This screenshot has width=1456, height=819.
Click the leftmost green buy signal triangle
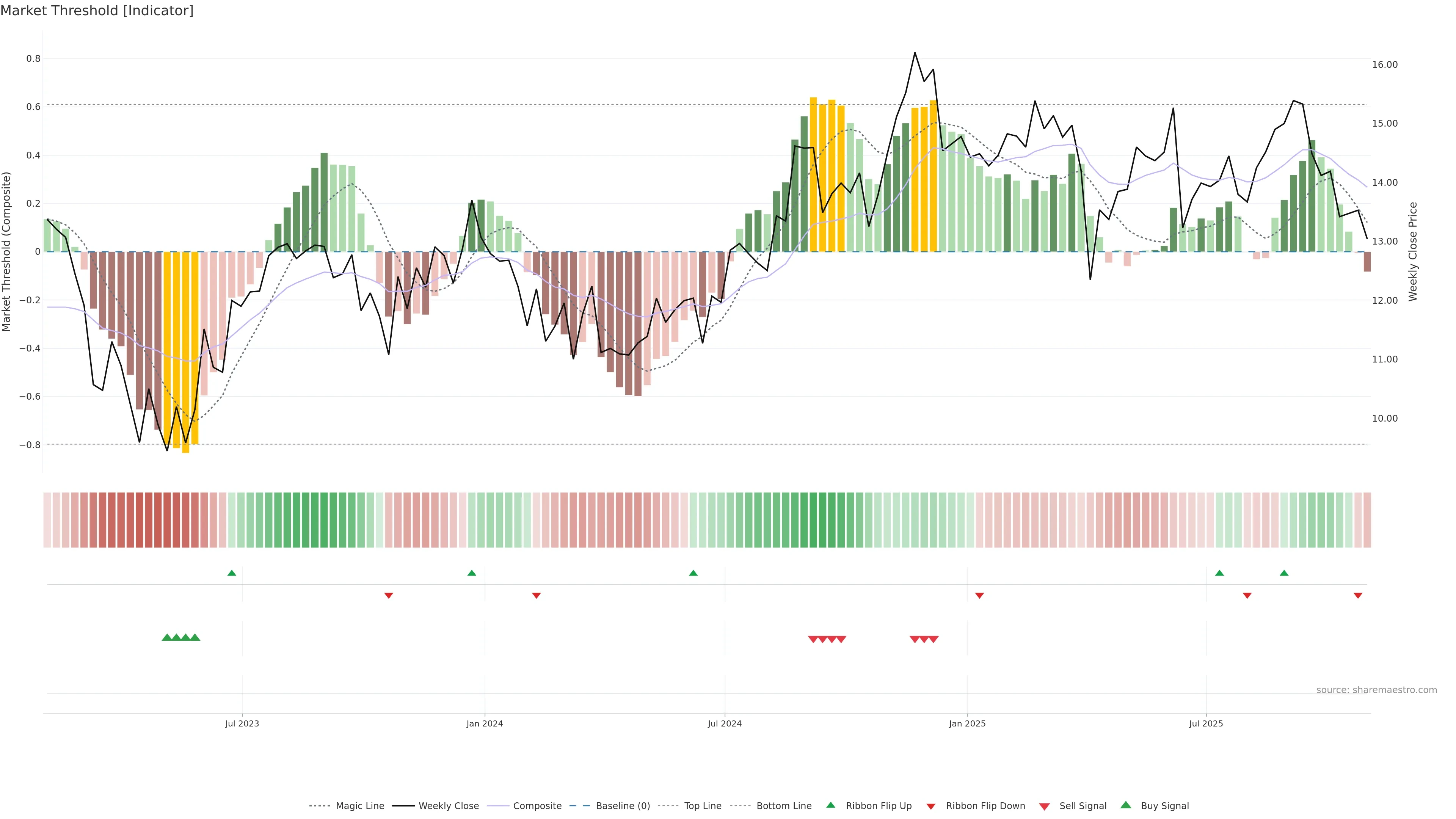pyautogui.click(x=167, y=637)
